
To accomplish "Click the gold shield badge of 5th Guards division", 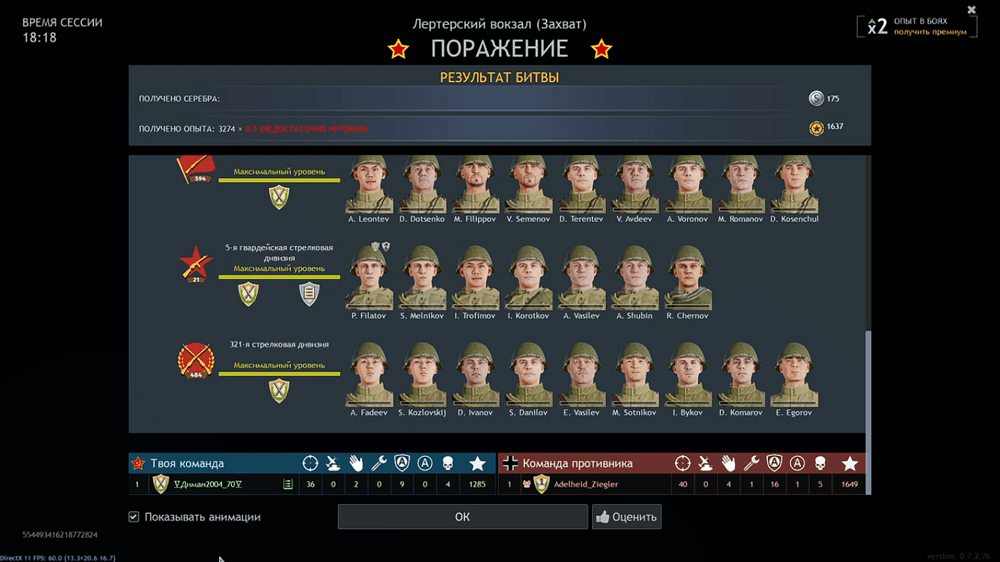I will pyautogui.click(x=248, y=294).
